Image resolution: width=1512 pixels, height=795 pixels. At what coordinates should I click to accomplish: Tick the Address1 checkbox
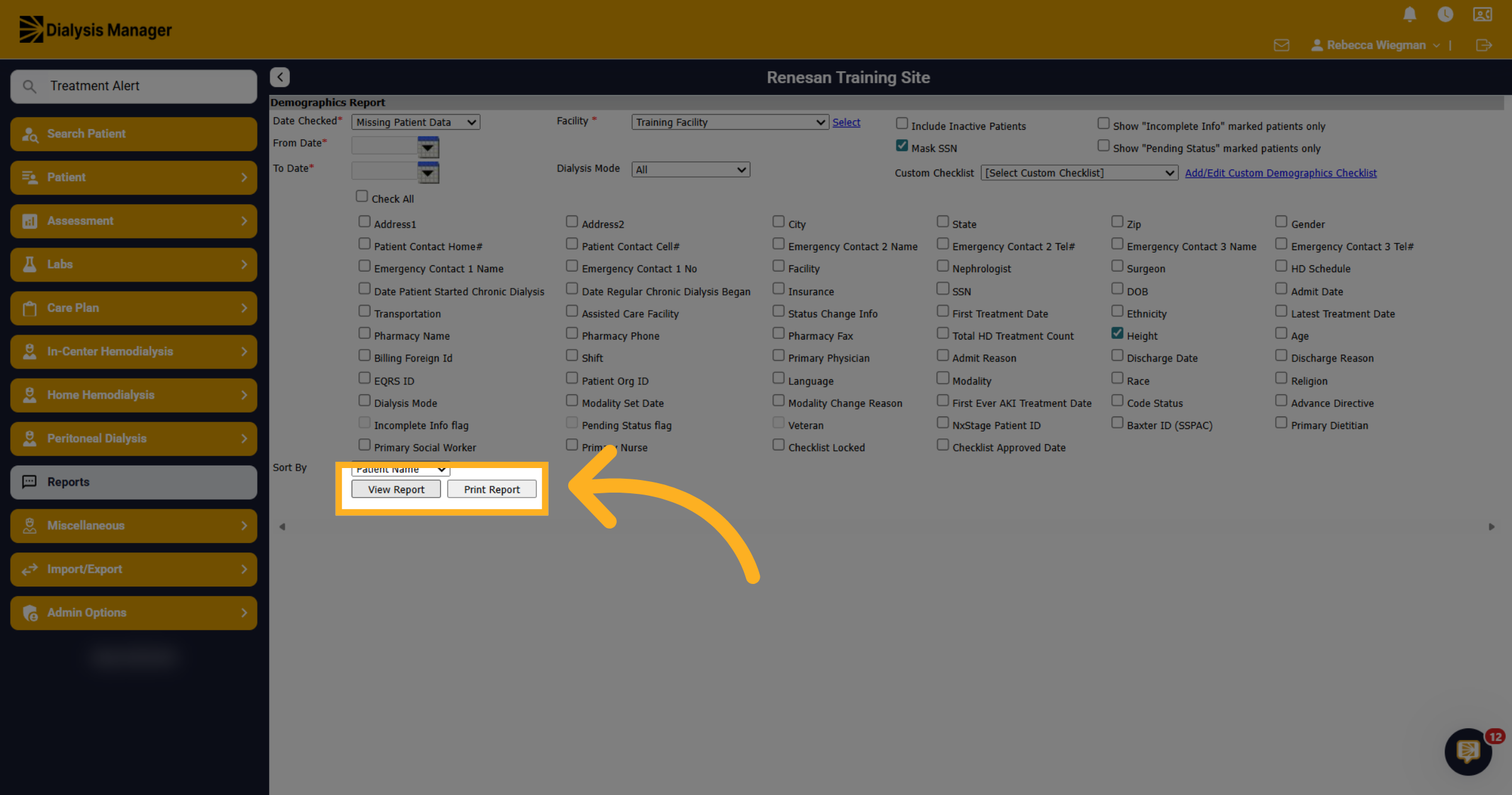(x=364, y=222)
